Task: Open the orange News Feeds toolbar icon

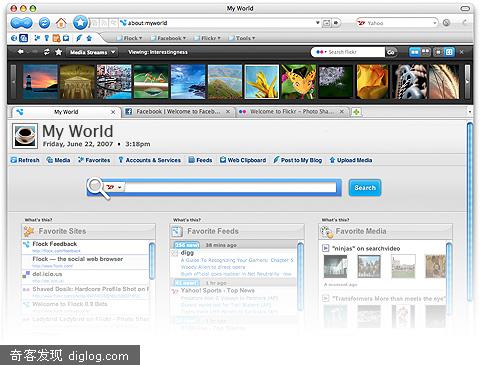Action: [x=56, y=38]
